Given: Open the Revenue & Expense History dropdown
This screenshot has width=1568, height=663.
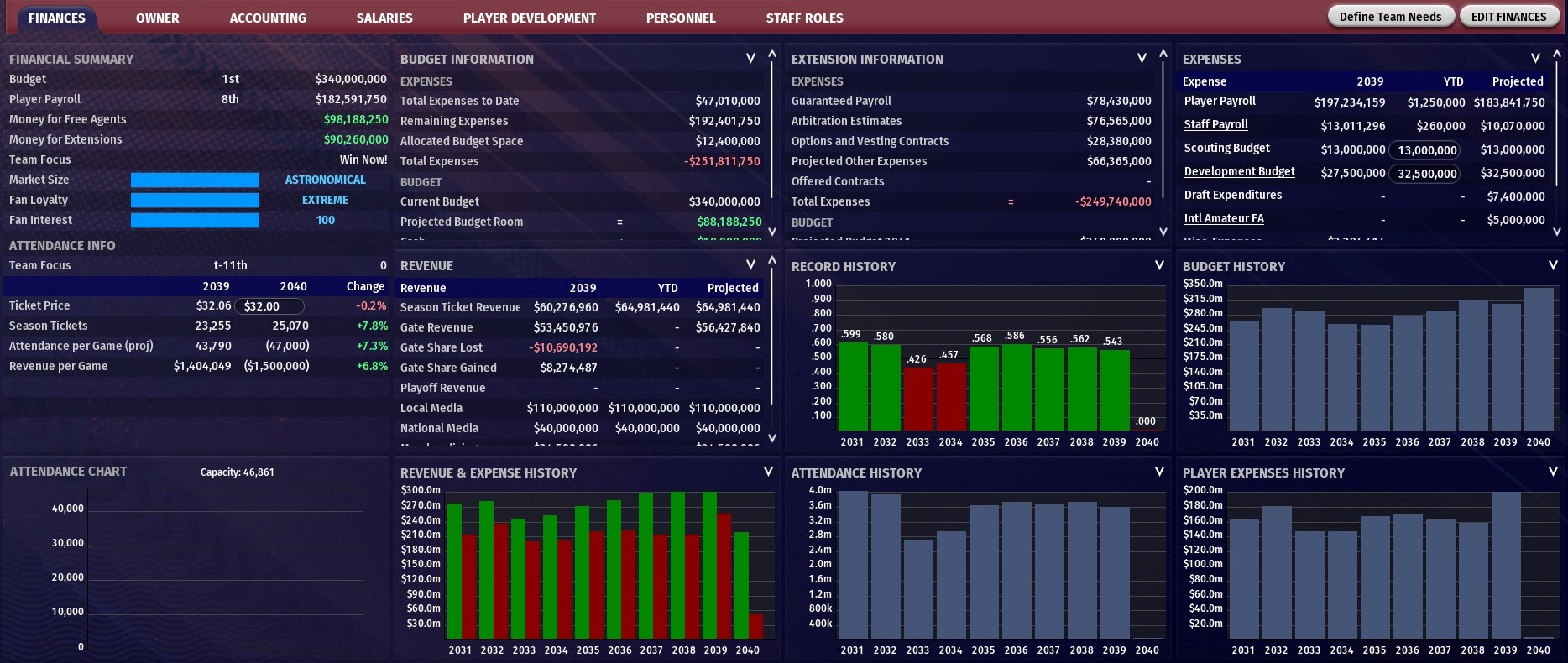Looking at the screenshot, I should (x=768, y=472).
